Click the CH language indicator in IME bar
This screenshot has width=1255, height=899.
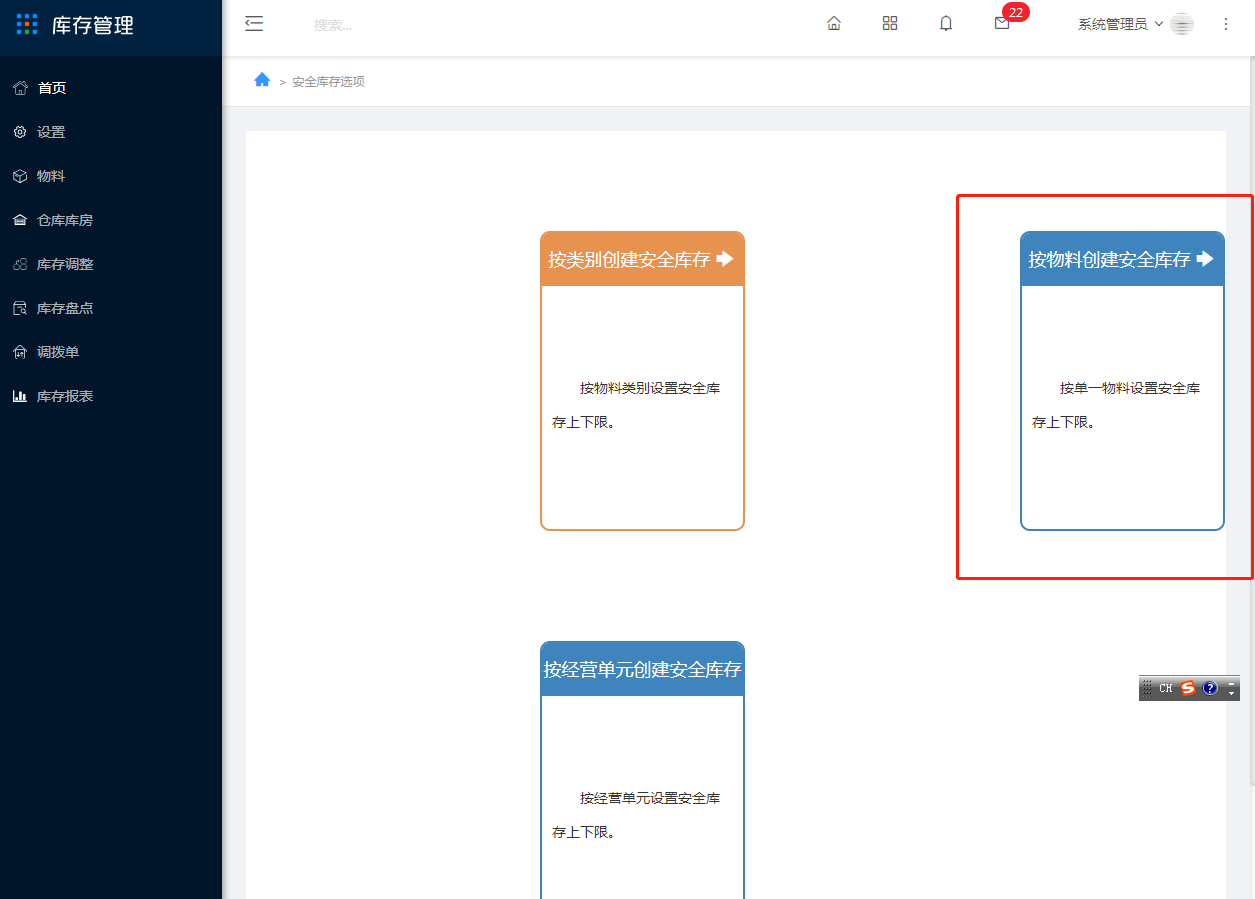[x=1166, y=688]
